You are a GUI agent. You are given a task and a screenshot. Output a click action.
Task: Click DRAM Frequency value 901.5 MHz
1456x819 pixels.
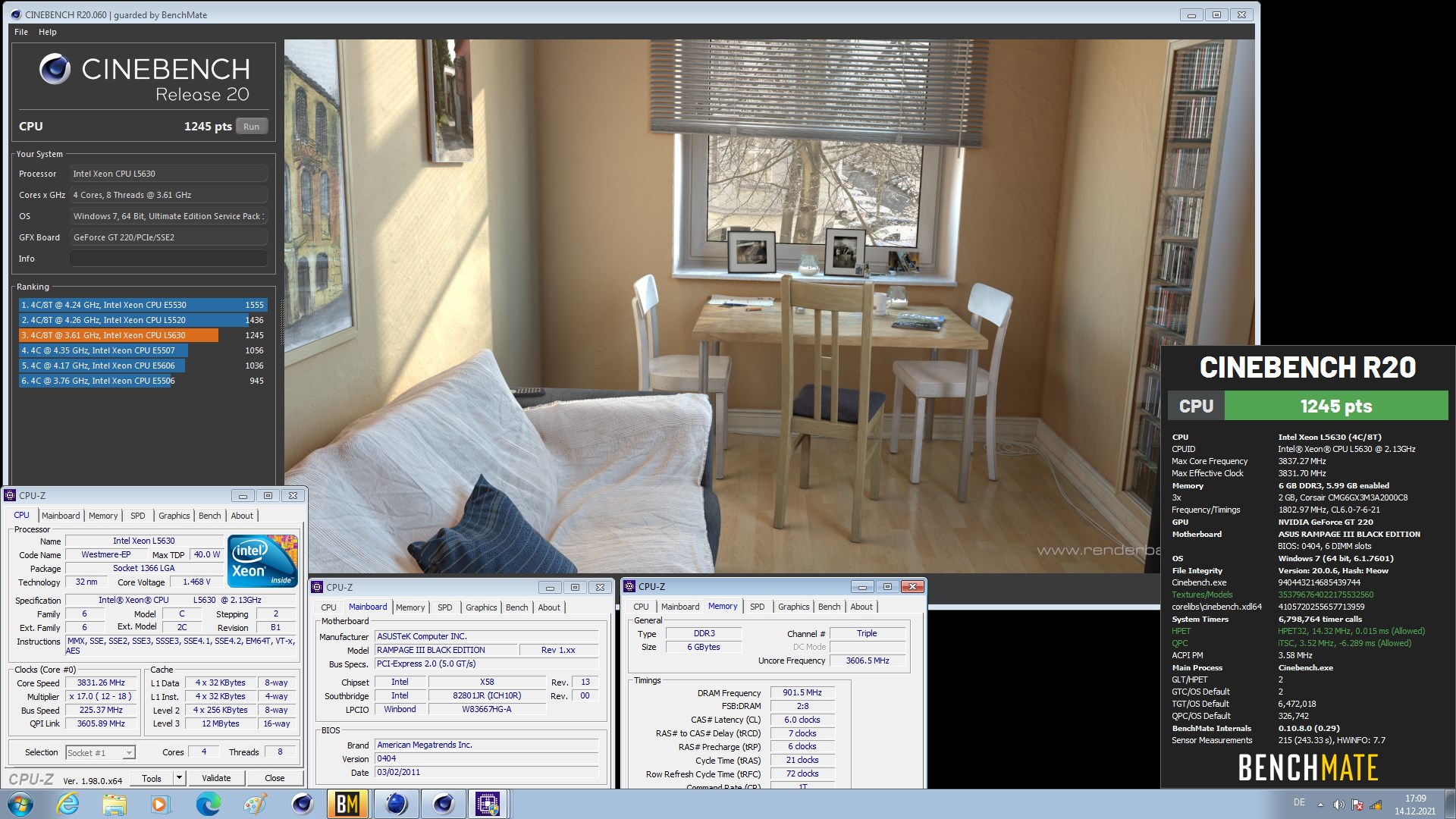click(802, 692)
